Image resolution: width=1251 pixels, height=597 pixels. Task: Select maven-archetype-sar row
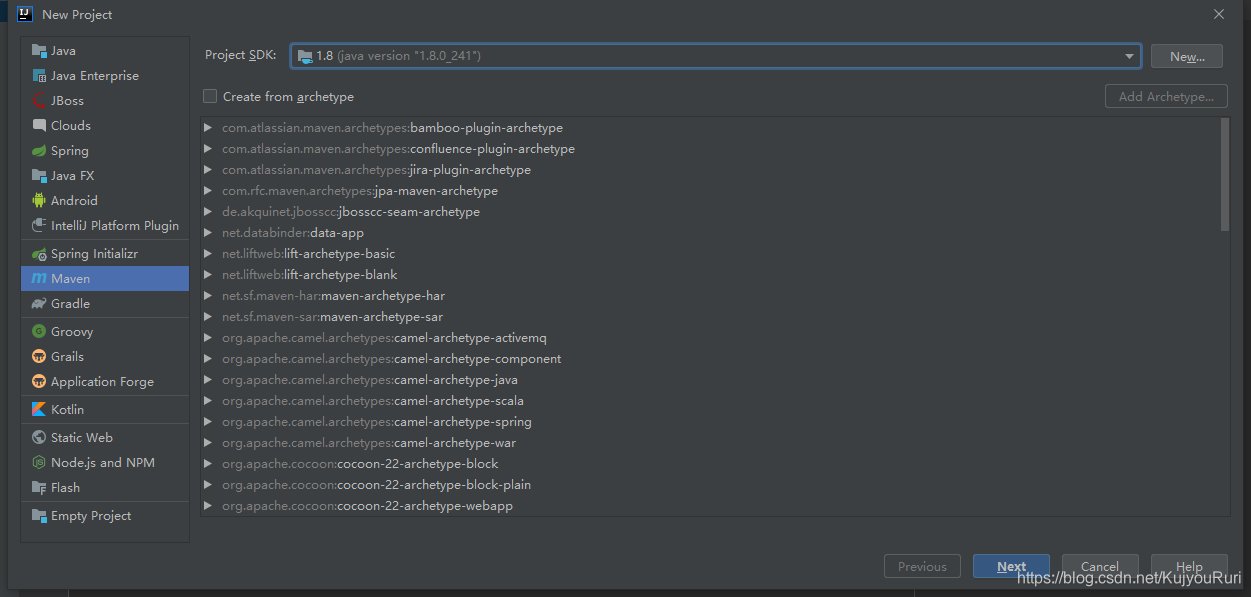[710, 317]
